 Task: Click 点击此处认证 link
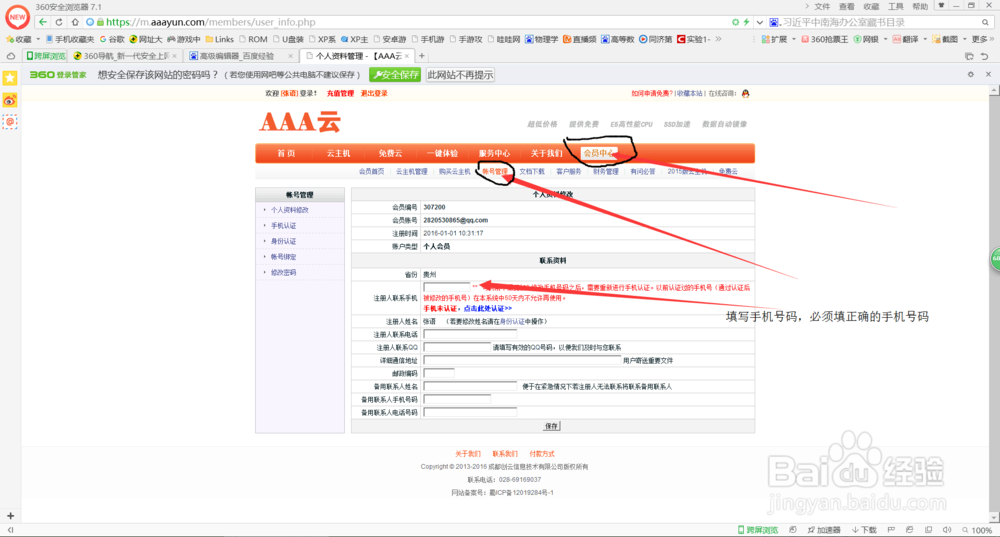tap(488, 309)
